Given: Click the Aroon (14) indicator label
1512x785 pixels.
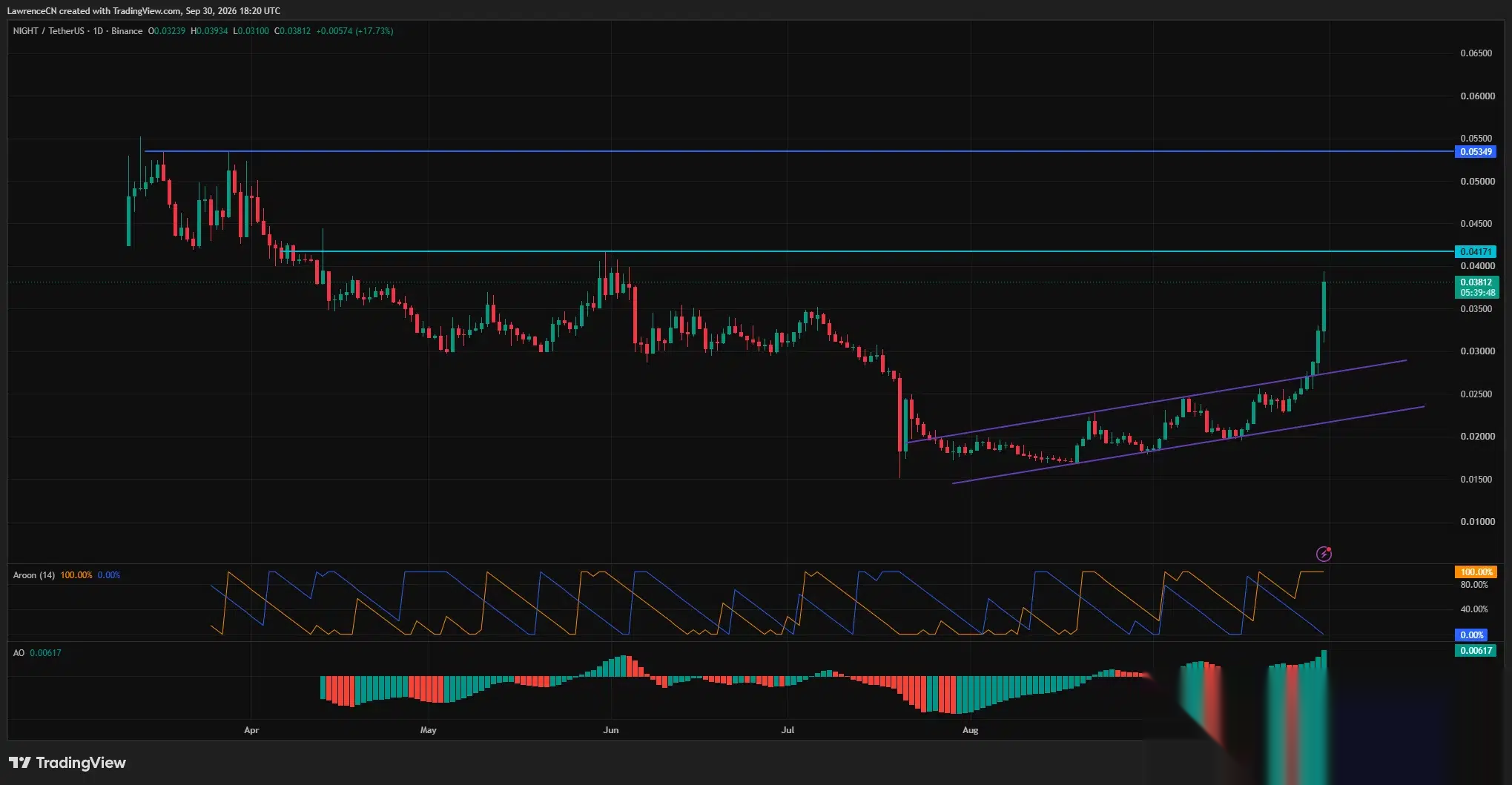Looking at the screenshot, I should [34, 575].
